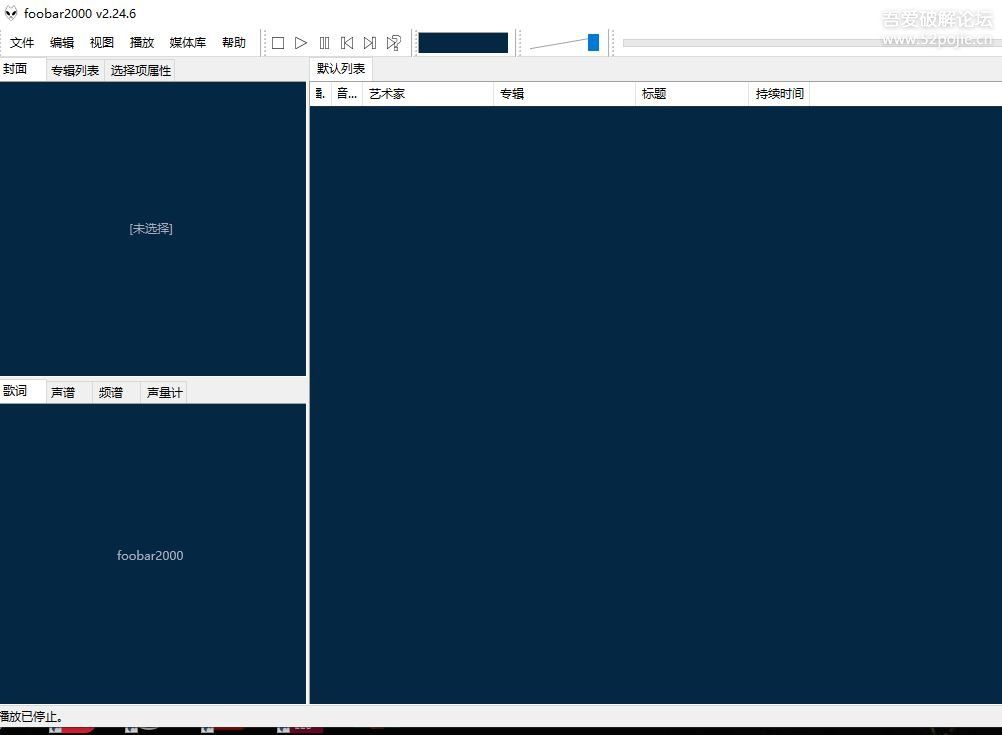Switch to the 选择项属性 tab
The height and width of the screenshot is (735, 1002).
(141, 70)
